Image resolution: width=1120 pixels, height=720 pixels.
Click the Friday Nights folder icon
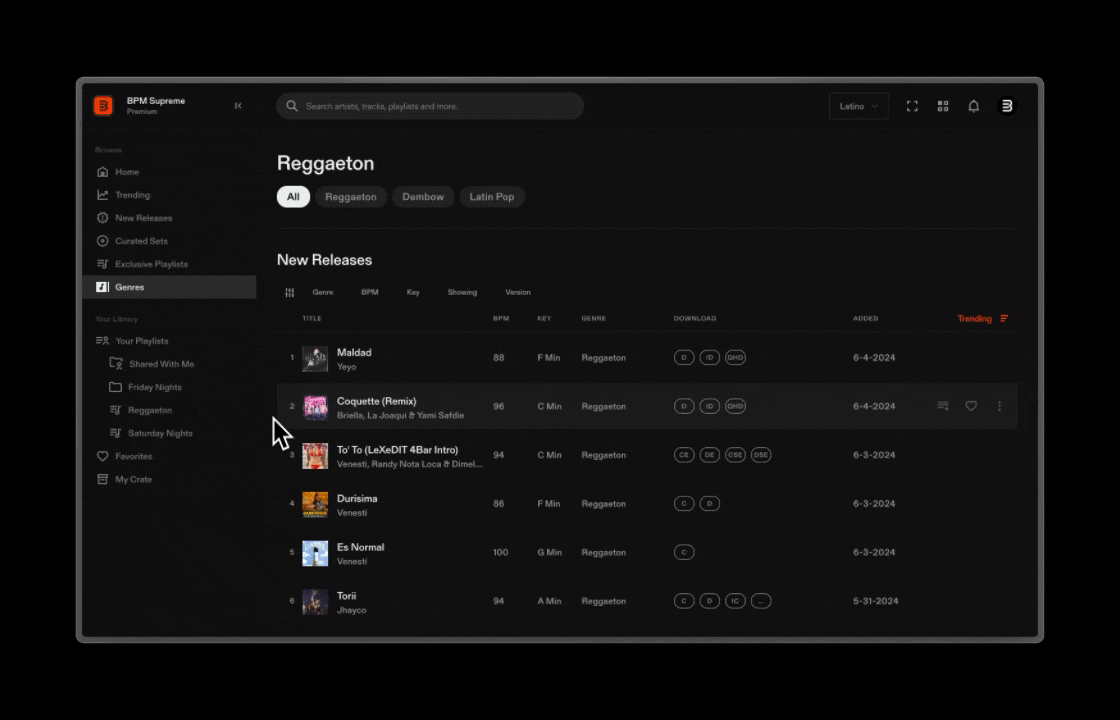pos(115,386)
